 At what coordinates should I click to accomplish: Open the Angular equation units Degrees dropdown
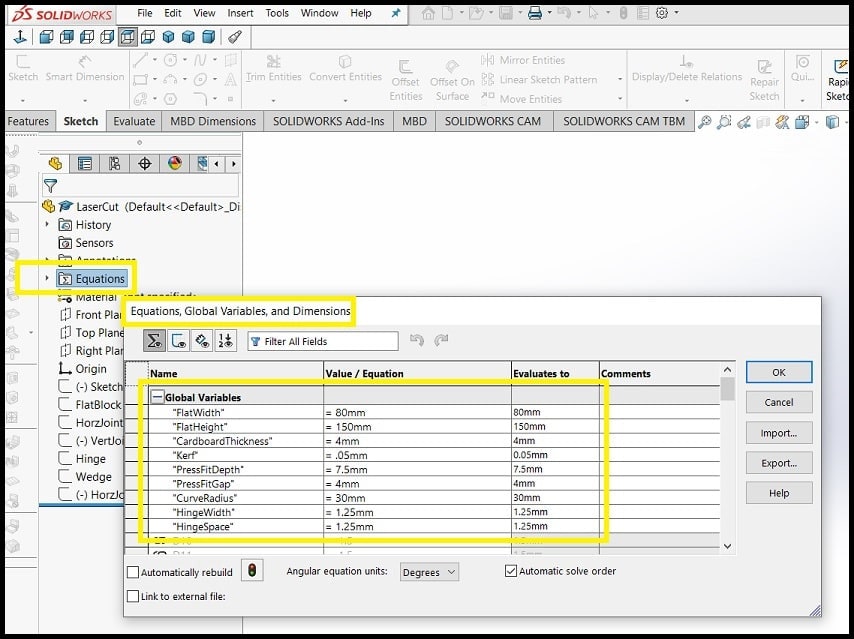click(429, 572)
